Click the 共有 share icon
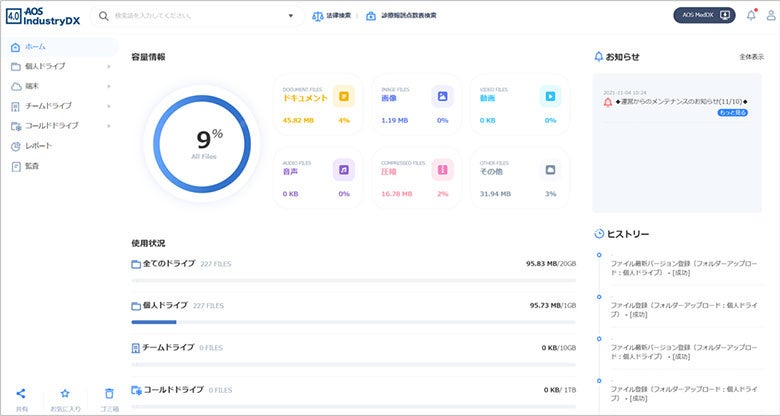 (x=21, y=394)
